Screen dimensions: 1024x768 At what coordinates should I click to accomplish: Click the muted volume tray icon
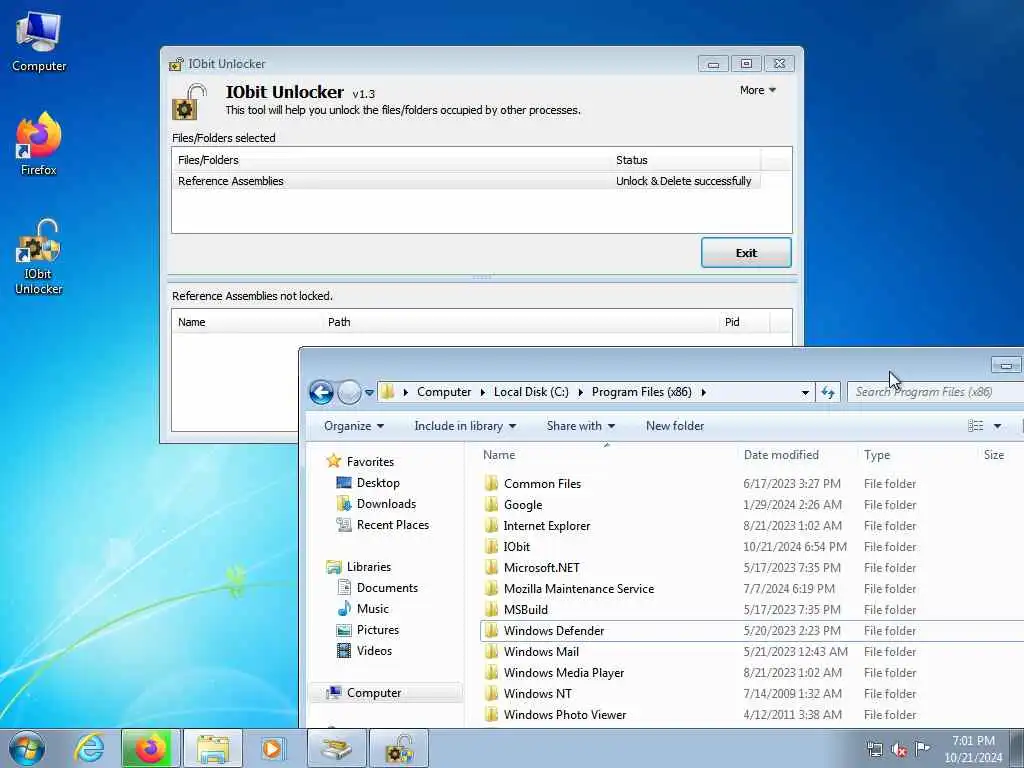pos(899,750)
